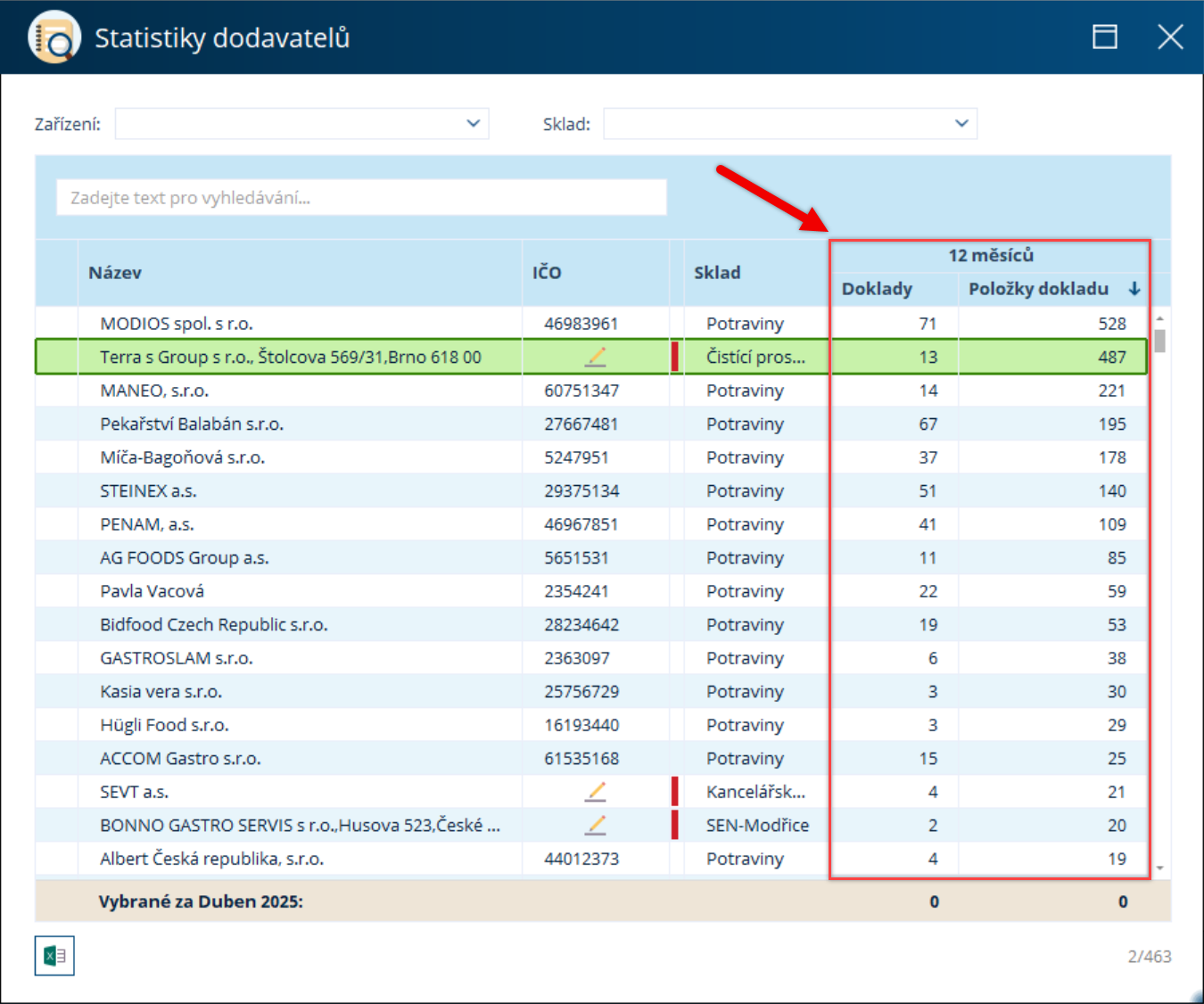This screenshot has height=1004, width=1204.
Task: Click the sort arrow on Položky dokladu
Action: coord(1134,289)
